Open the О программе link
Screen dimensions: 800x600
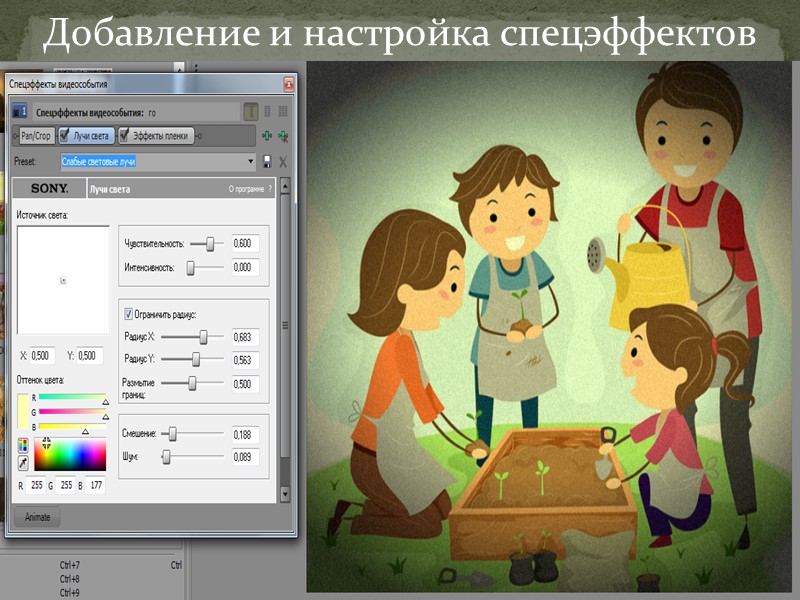pyautogui.click(x=246, y=189)
